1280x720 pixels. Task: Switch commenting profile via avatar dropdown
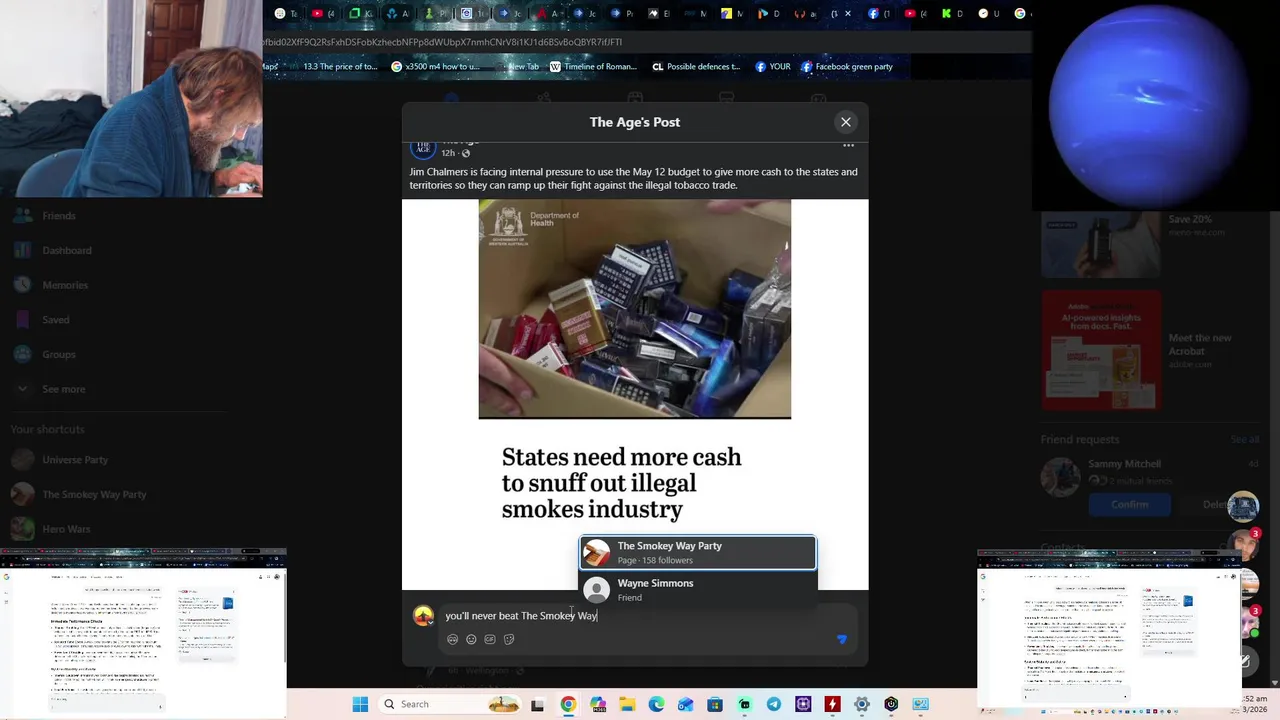pyautogui.click(x=423, y=616)
